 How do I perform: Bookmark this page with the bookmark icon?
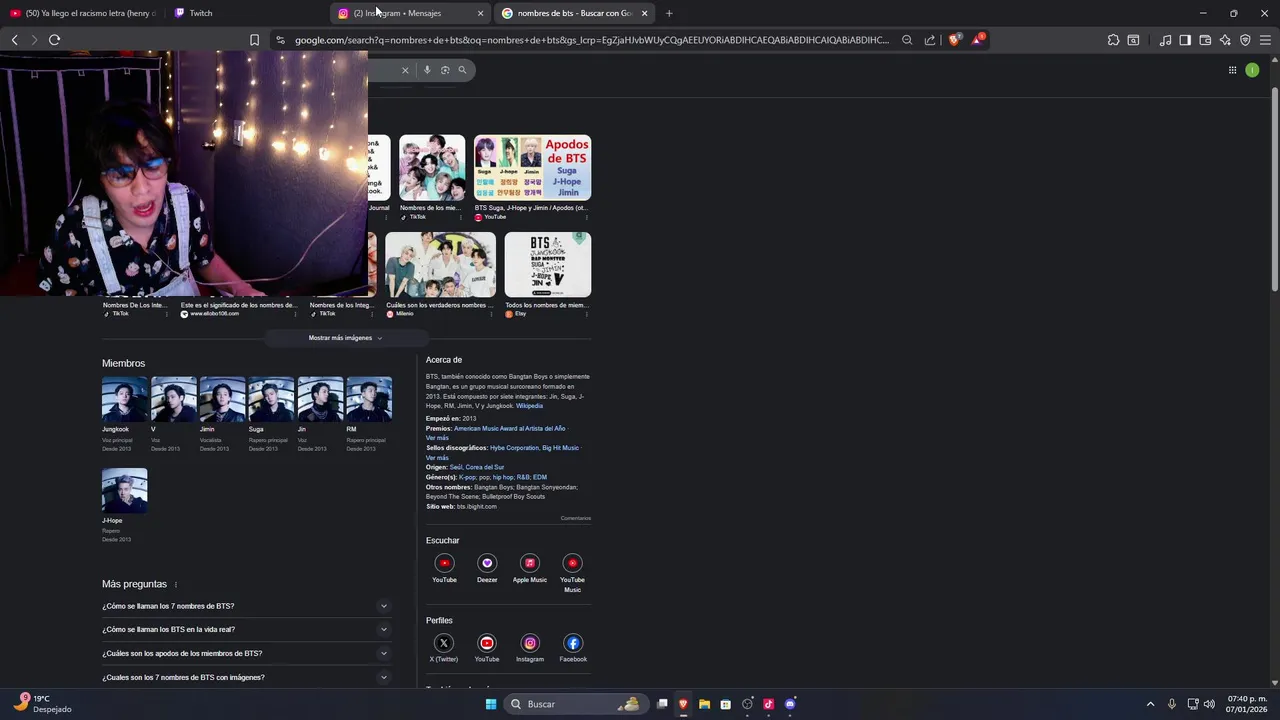point(254,40)
